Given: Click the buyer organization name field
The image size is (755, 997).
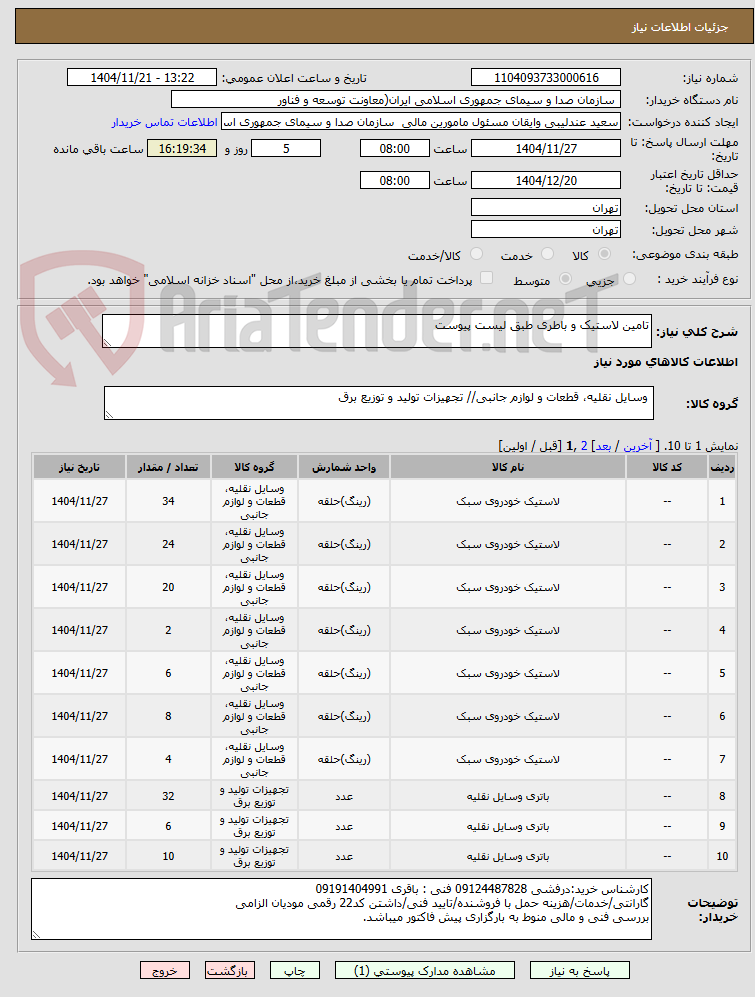Looking at the screenshot, I should [396, 100].
